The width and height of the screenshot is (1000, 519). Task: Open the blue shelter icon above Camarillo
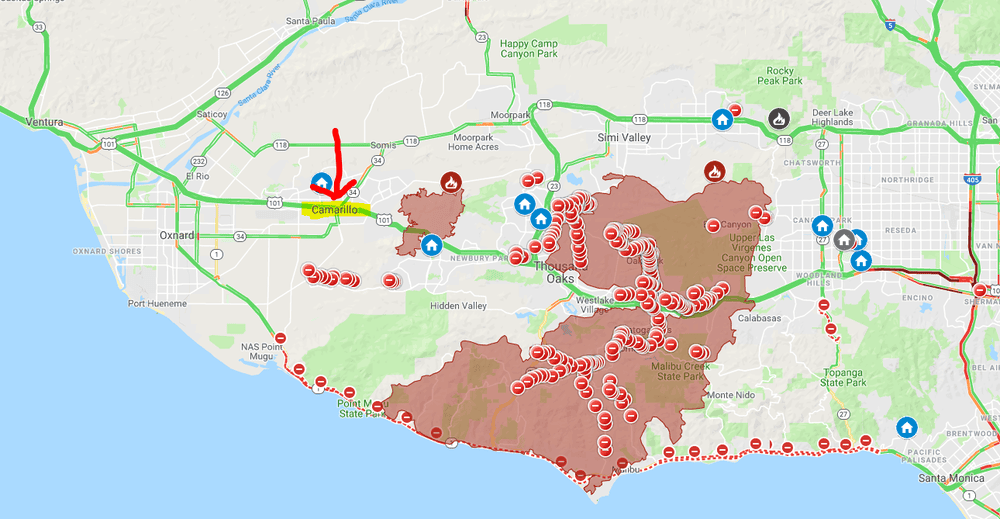[x=321, y=182]
